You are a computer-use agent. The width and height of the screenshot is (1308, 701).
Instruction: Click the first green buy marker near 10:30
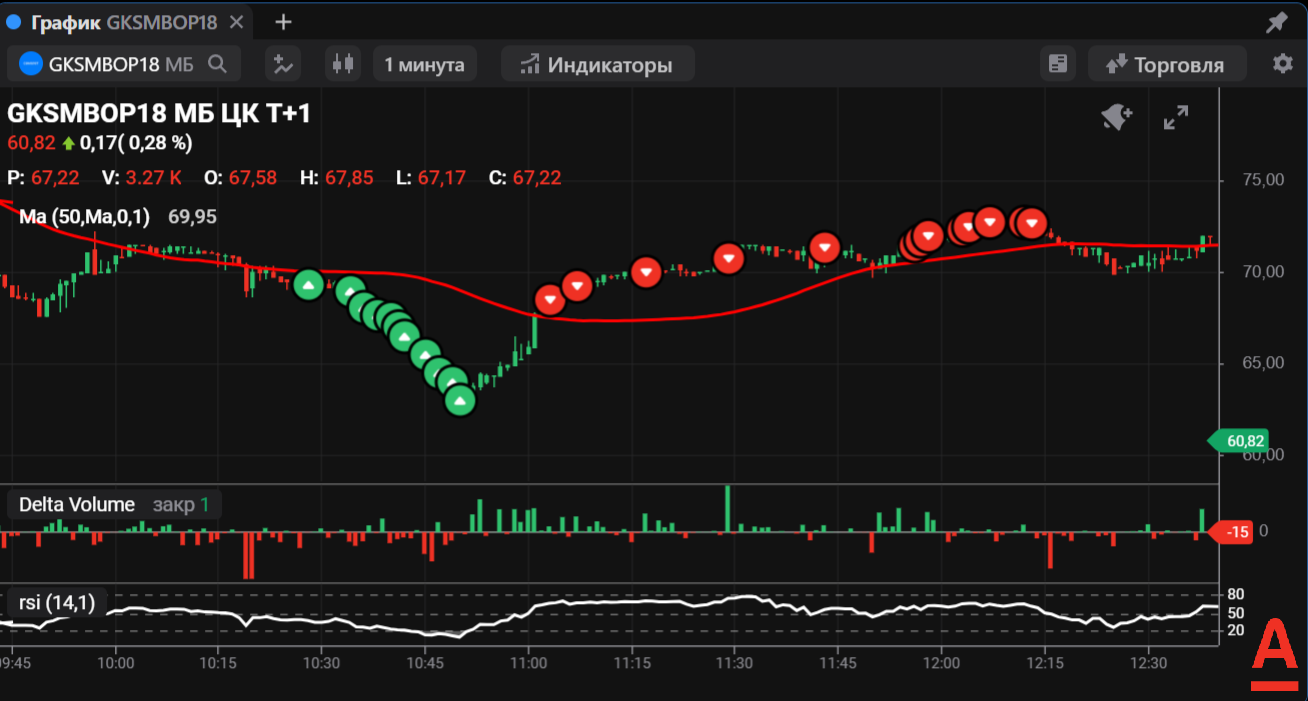tap(309, 286)
